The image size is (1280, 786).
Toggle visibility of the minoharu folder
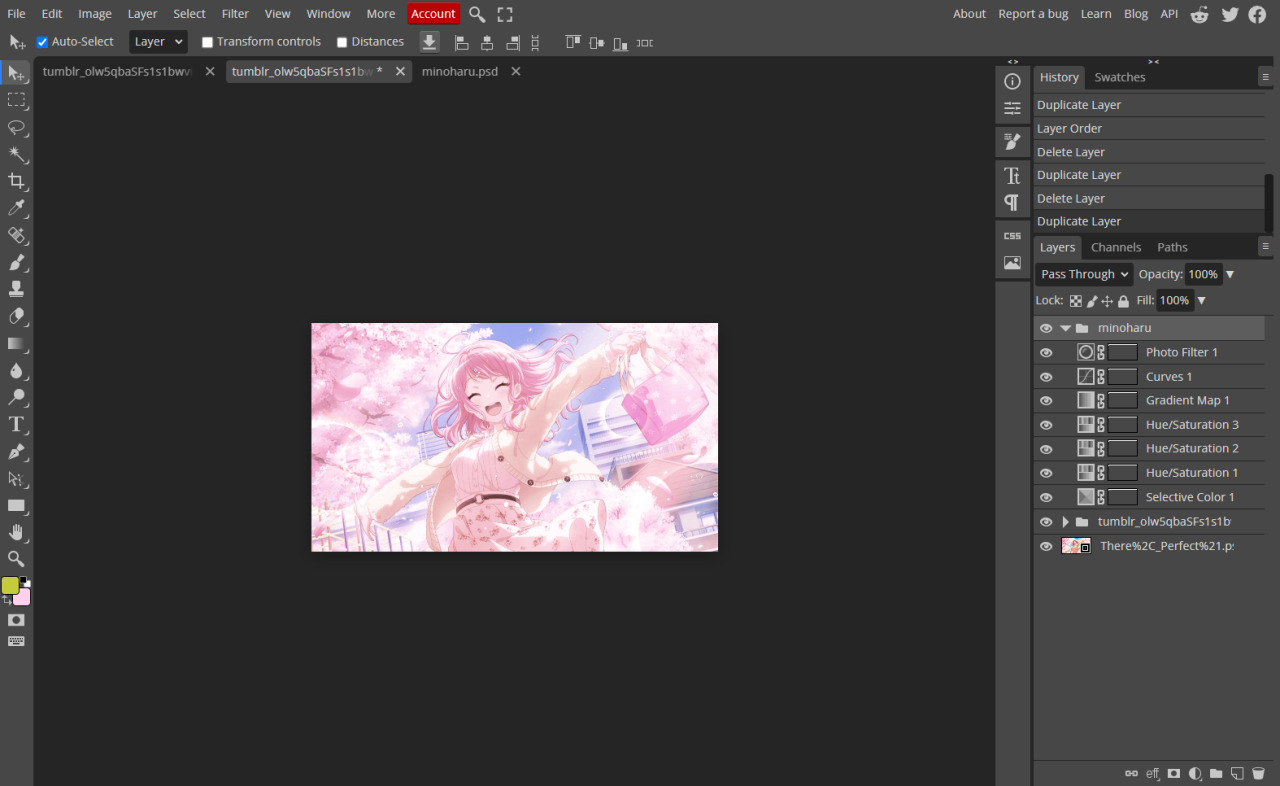[1046, 328]
